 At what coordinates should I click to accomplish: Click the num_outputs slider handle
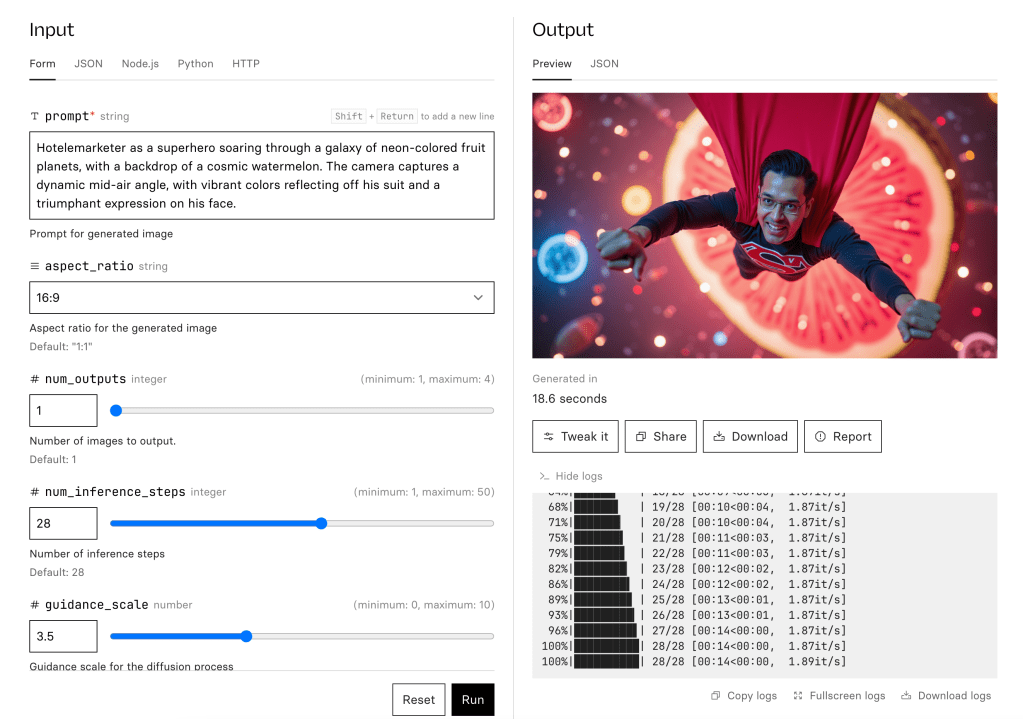click(116, 410)
